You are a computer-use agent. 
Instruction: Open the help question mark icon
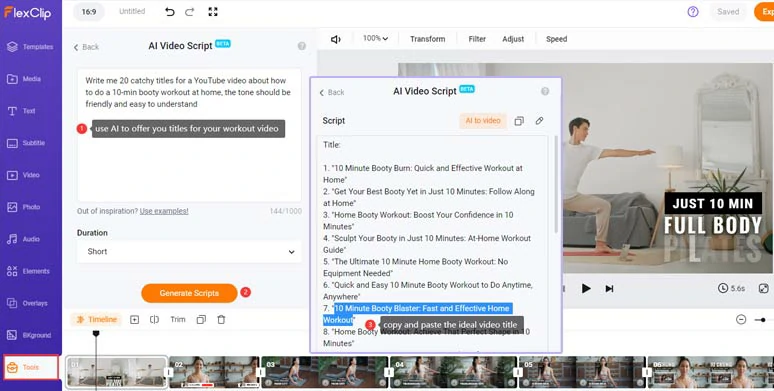tap(693, 12)
